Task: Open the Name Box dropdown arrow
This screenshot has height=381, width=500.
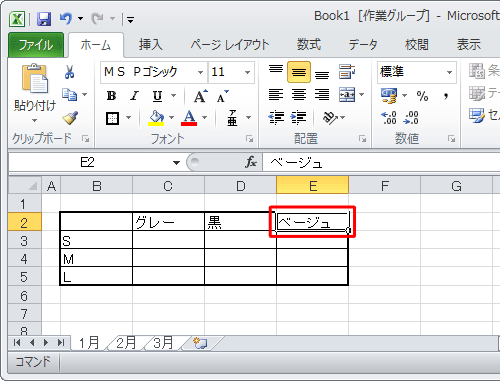Action: coord(176,163)
